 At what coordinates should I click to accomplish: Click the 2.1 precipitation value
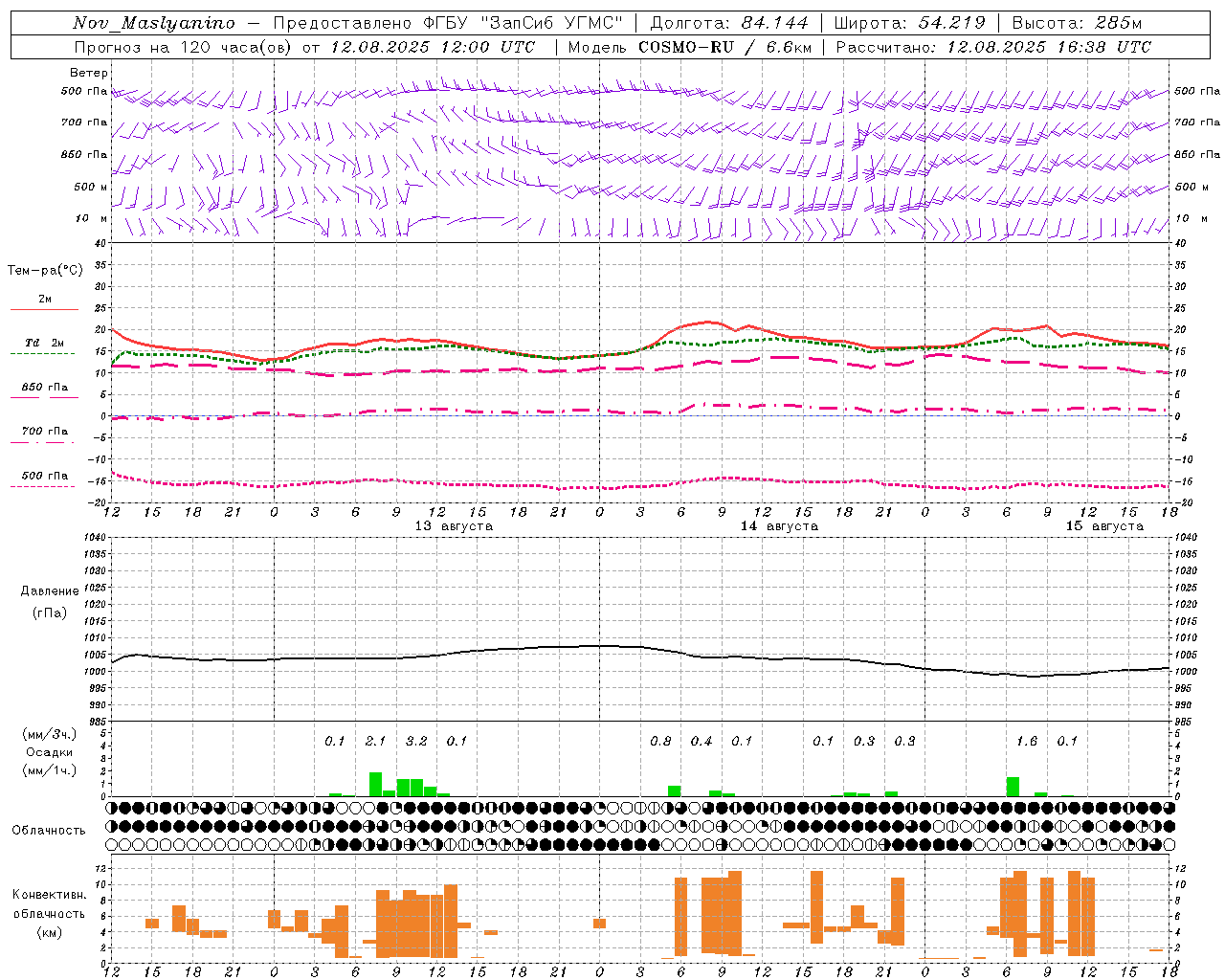click(x=375, y=741)
